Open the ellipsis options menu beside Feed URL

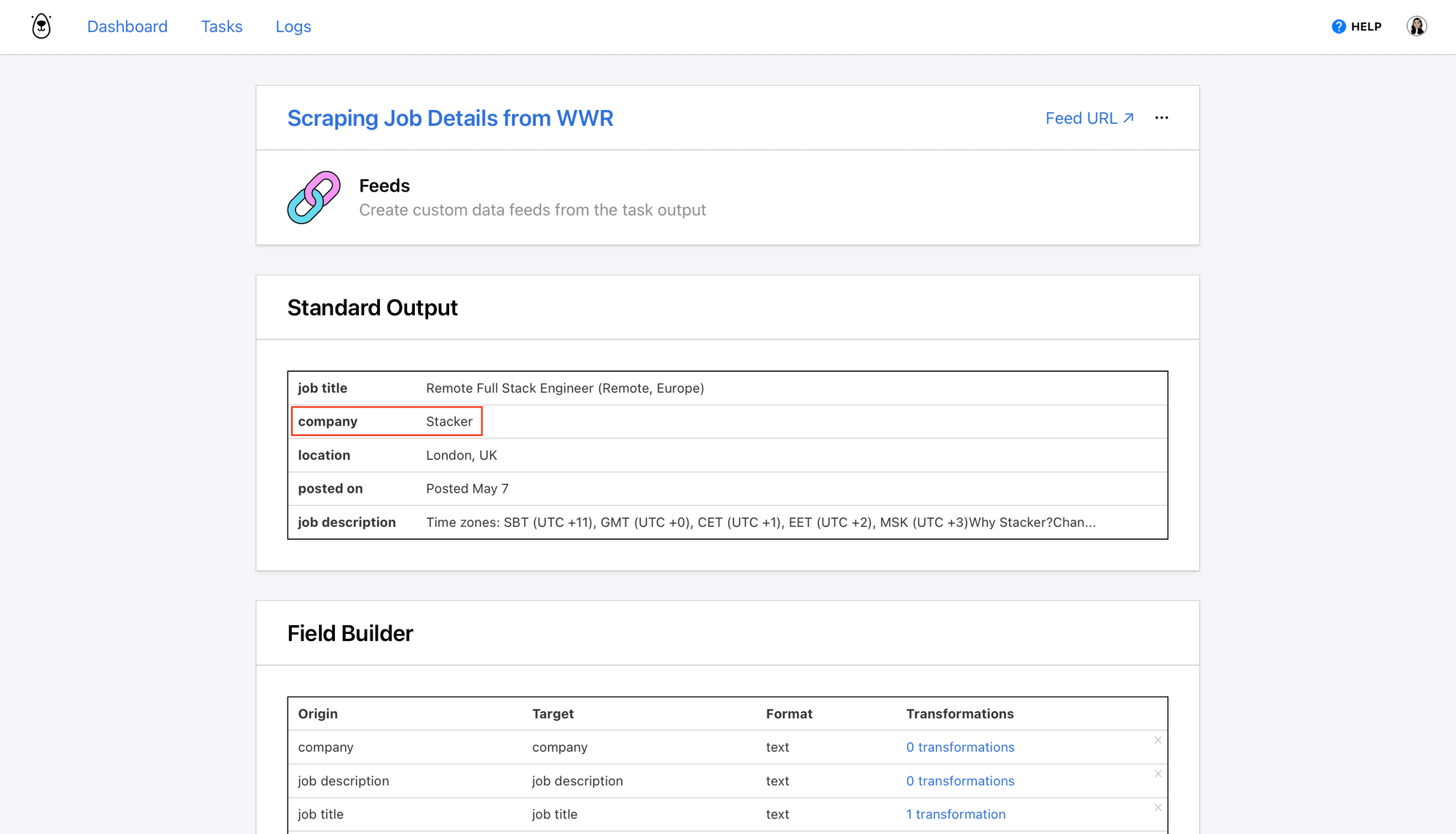coord(1162,118)
